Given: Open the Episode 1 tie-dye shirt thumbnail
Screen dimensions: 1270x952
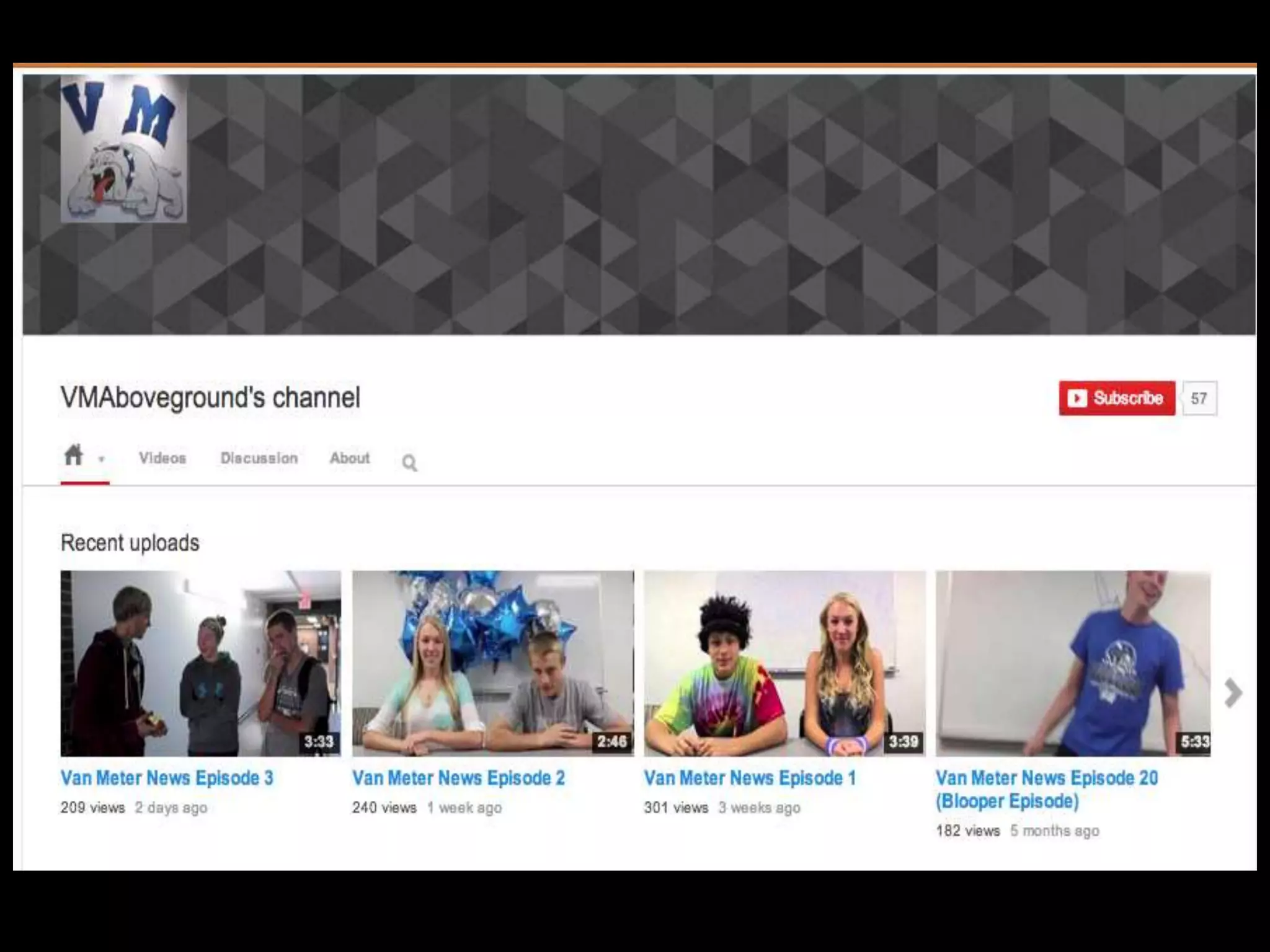Looking at the screenshot, I should 784,663.
